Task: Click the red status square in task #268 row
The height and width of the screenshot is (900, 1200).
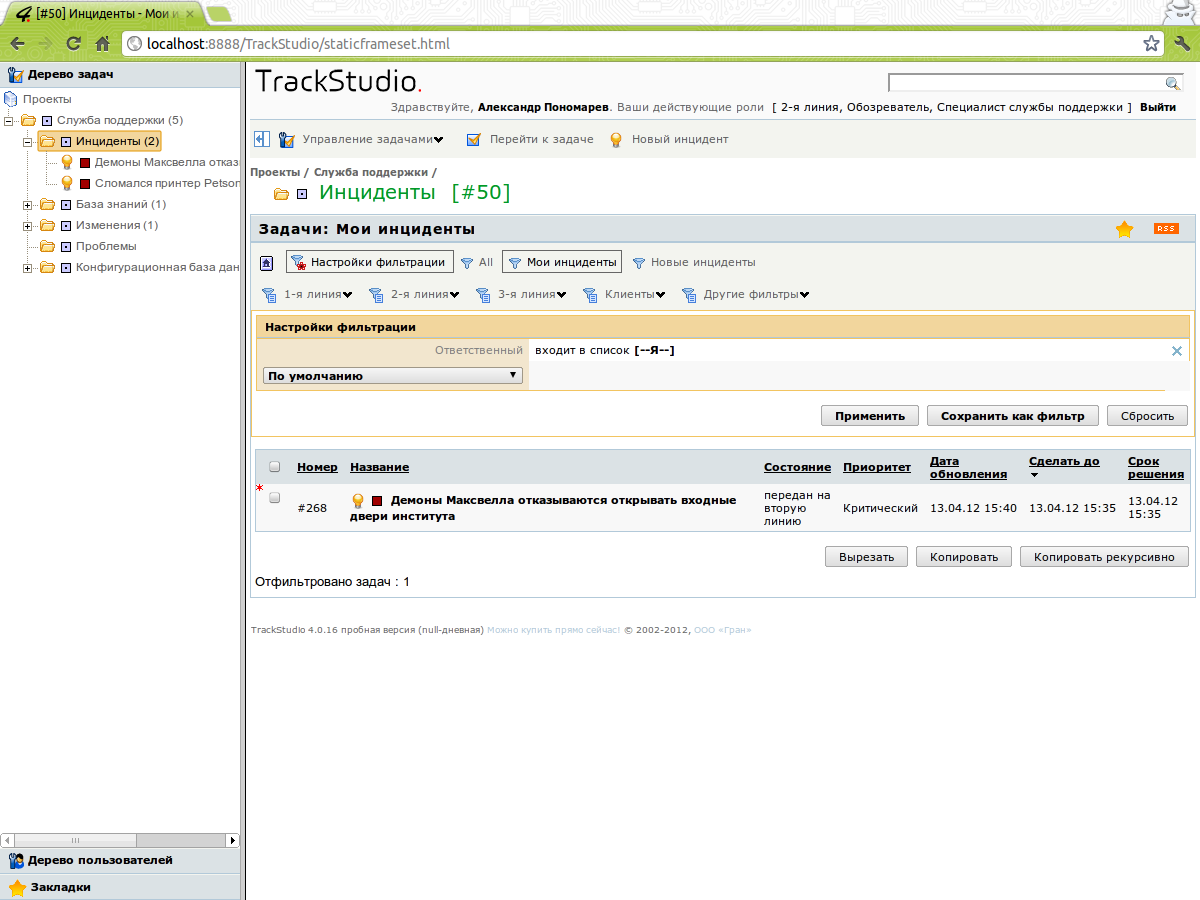Action: 377,501
